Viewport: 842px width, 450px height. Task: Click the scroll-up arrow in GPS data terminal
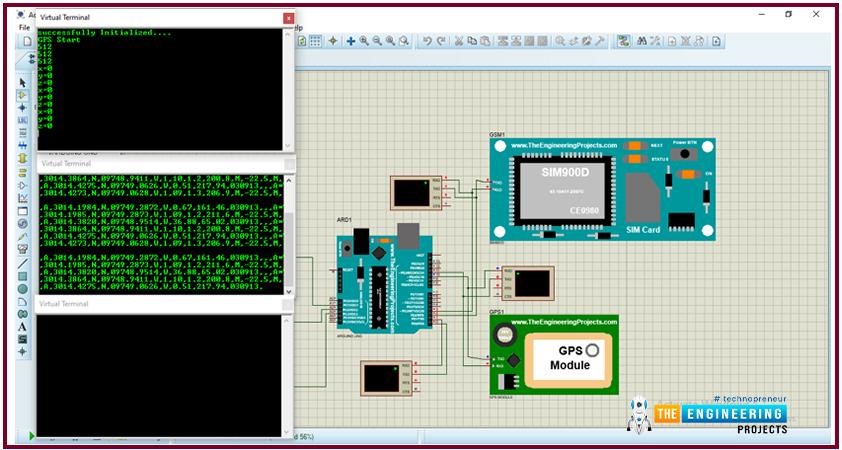[289, 180]
